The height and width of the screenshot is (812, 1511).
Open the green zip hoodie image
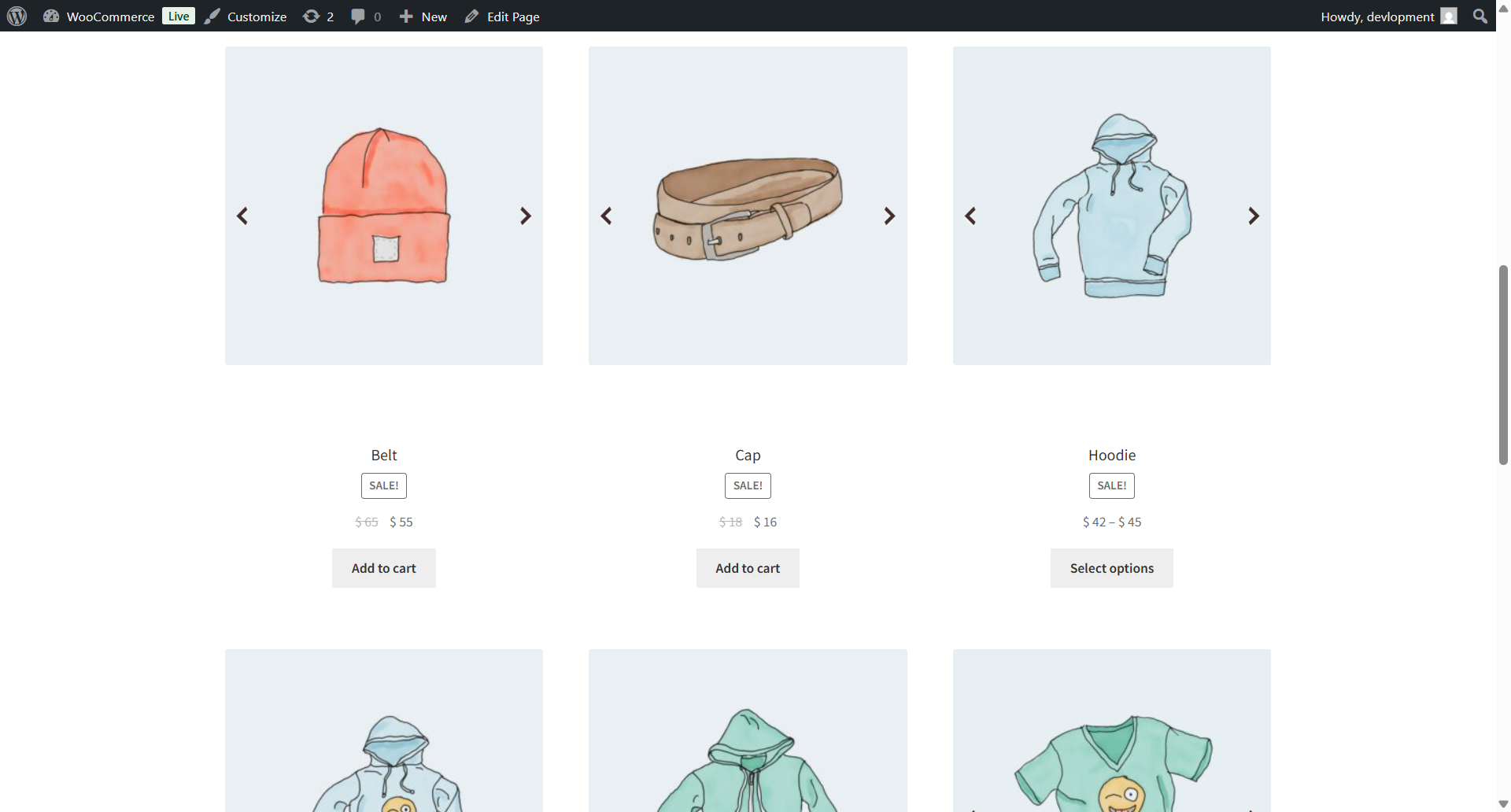point(748,730)
